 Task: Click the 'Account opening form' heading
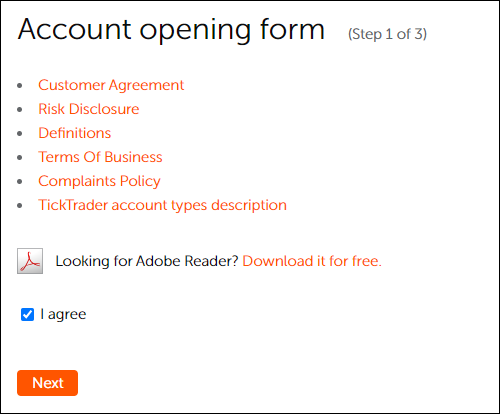click(171, 30)
